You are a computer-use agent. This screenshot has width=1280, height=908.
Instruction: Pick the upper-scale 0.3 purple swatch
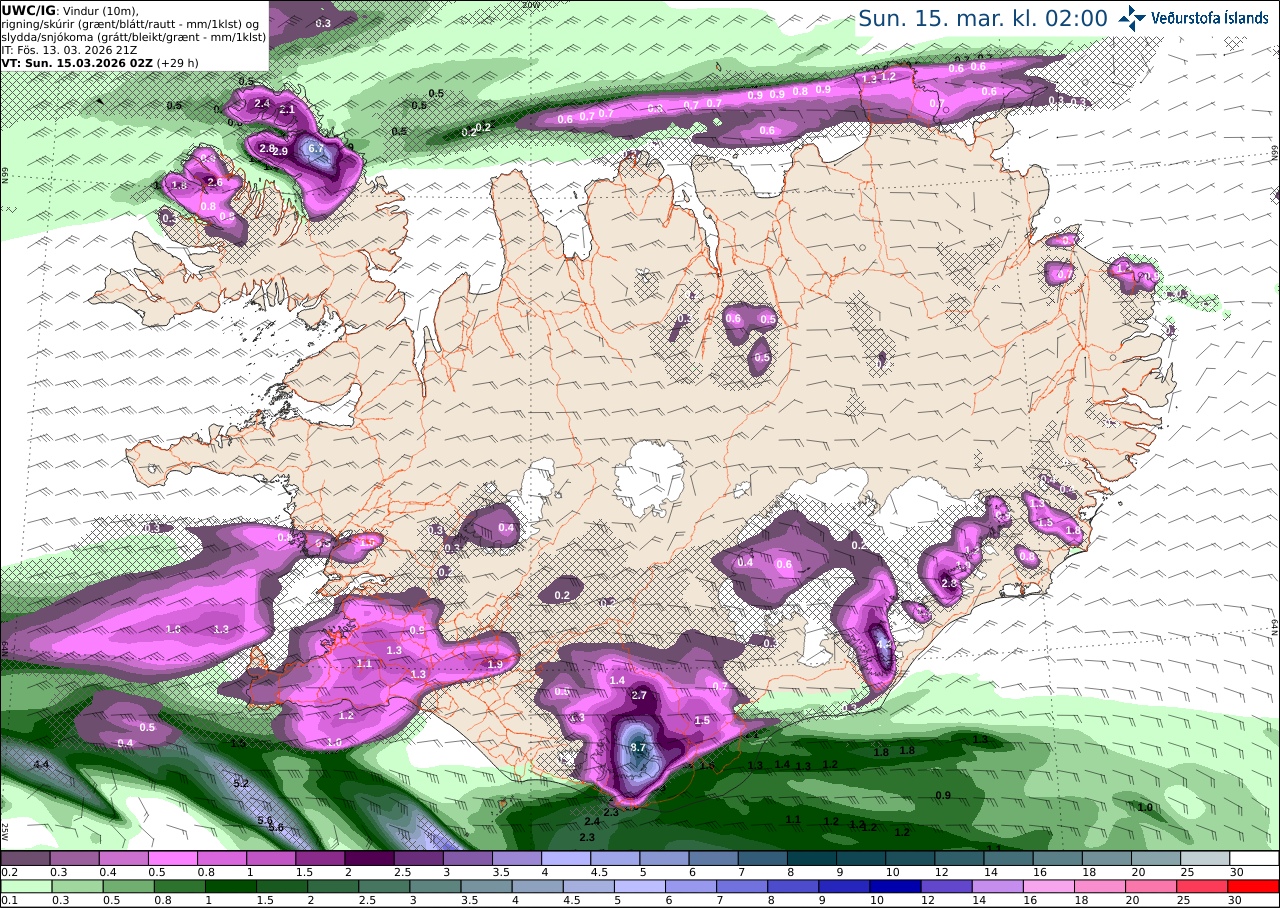(74, 858)
